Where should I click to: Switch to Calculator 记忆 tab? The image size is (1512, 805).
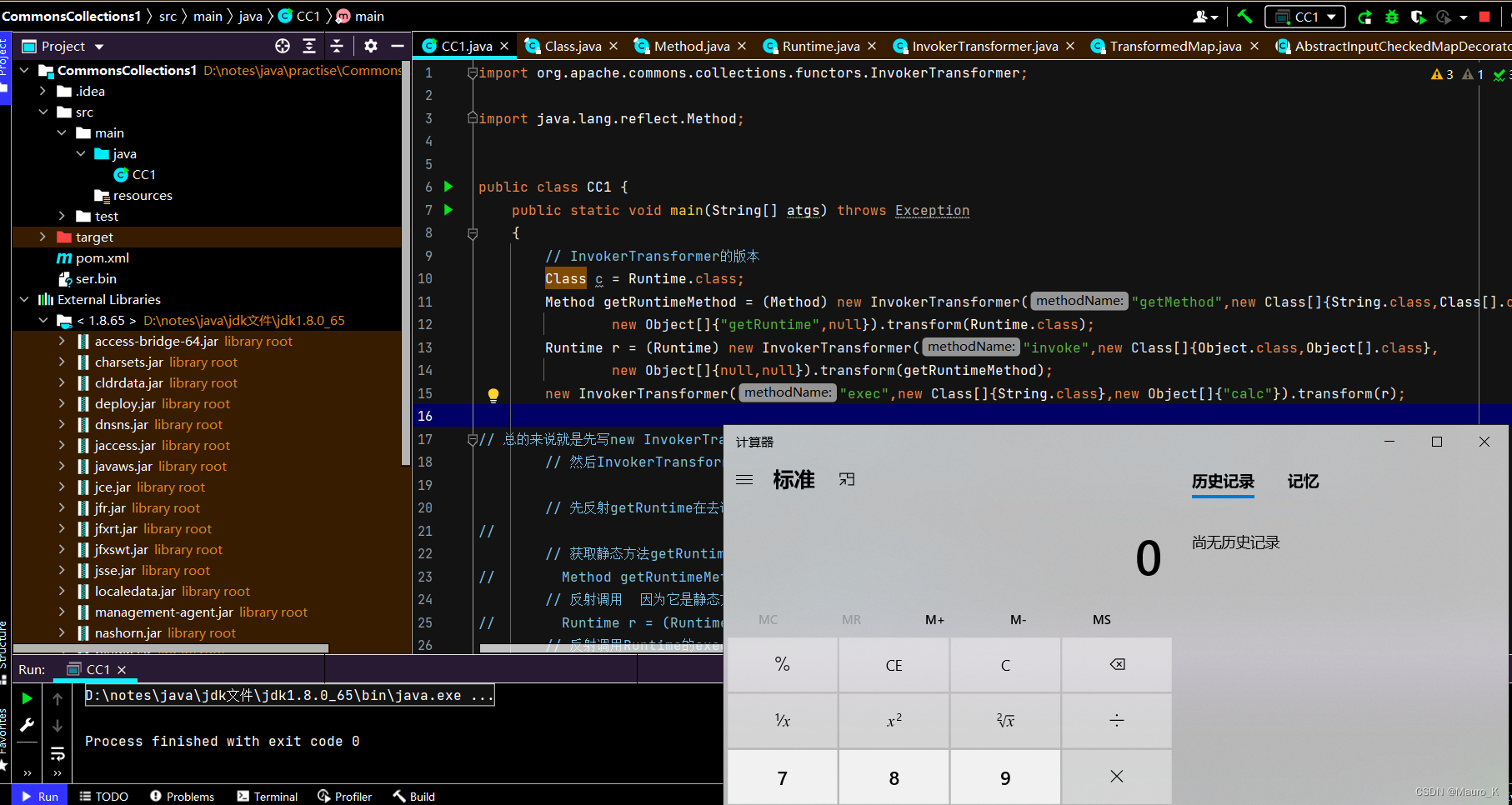(x=1303, y=482)
